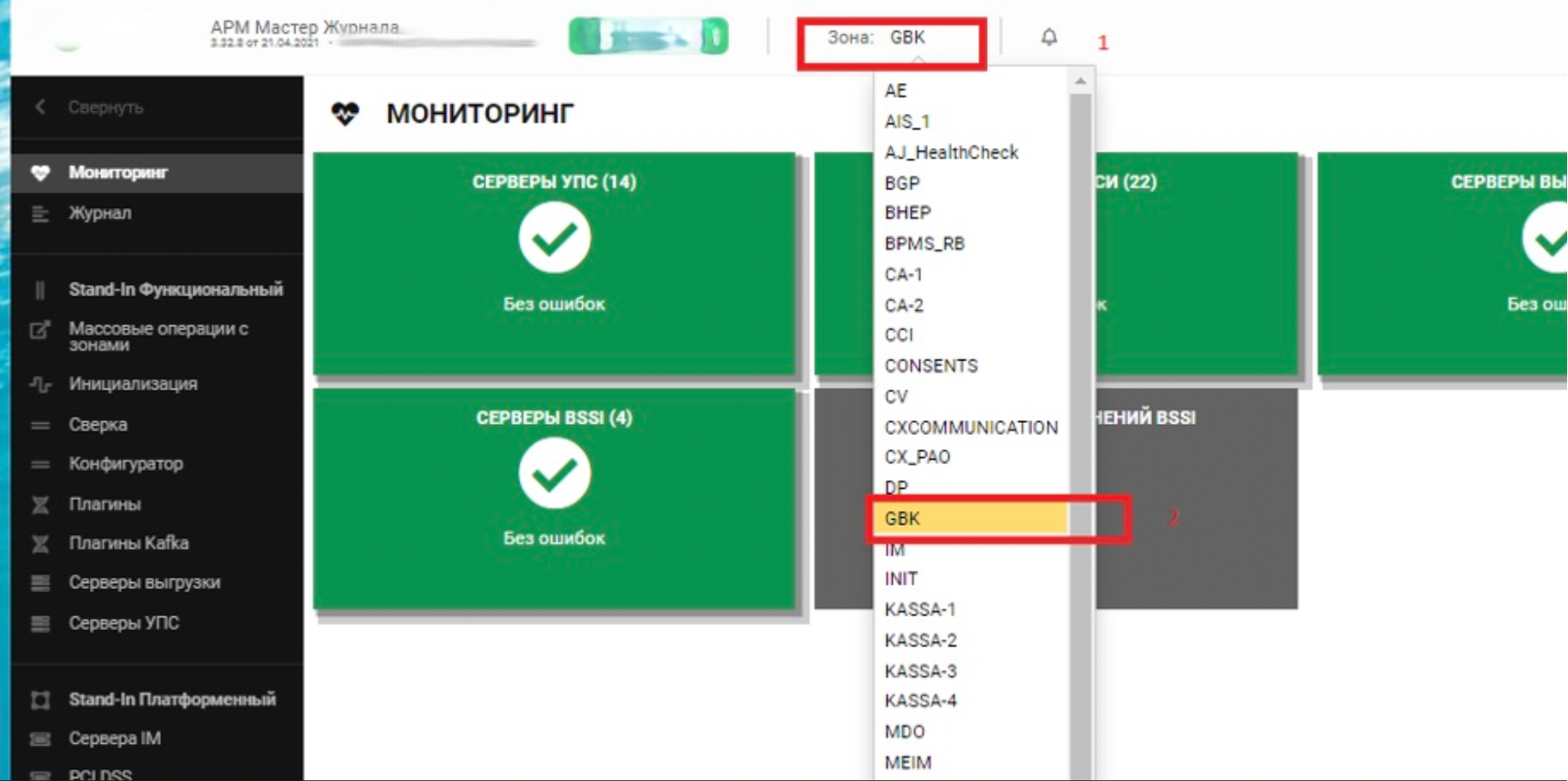Screen dimensions: 1568x781
Task: Open the Серверы BSSI (4) tile
Action: 554,499
